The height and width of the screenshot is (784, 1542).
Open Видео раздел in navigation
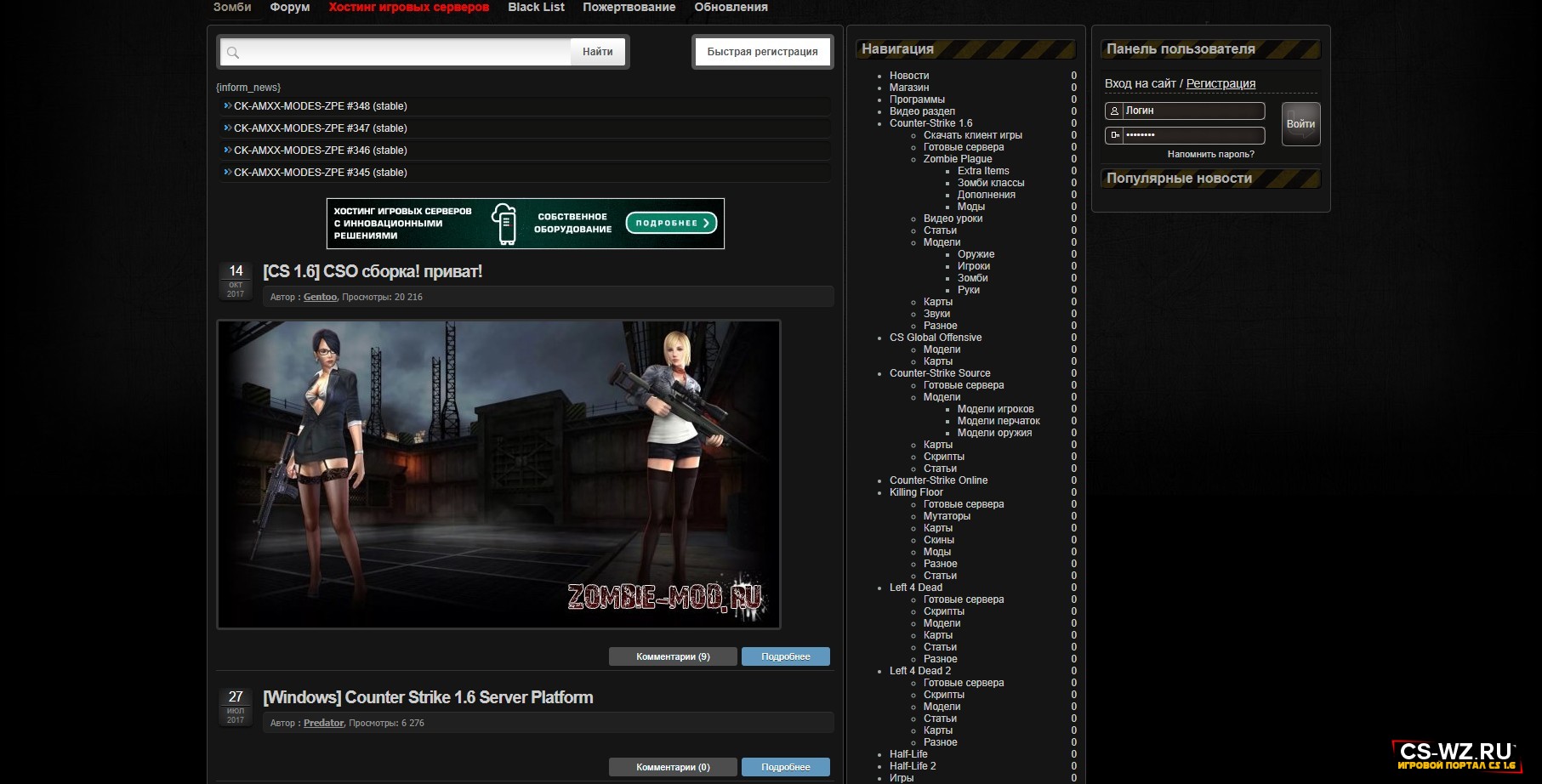(922, 111)
